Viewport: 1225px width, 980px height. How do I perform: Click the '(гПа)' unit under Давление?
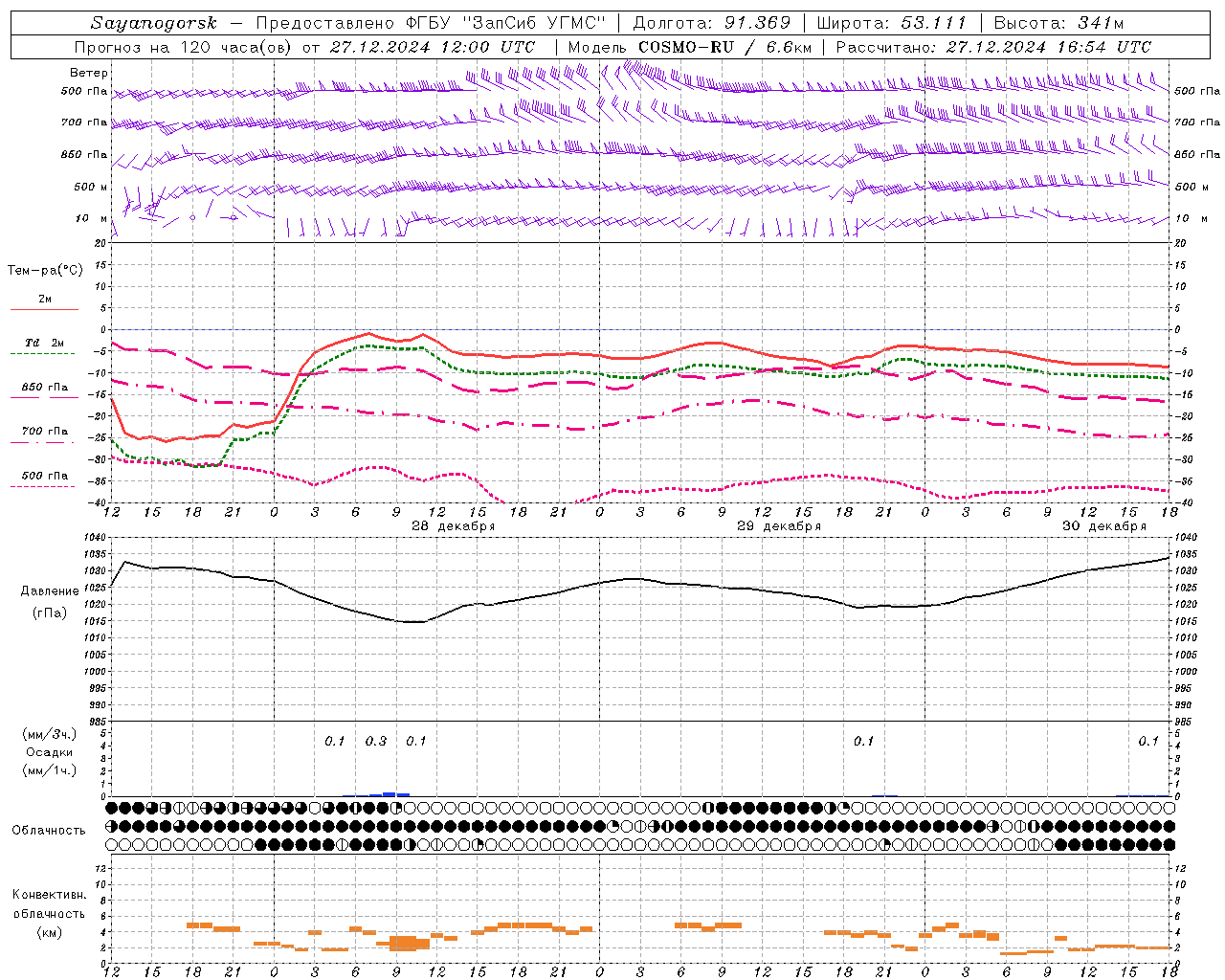point(49,613)
